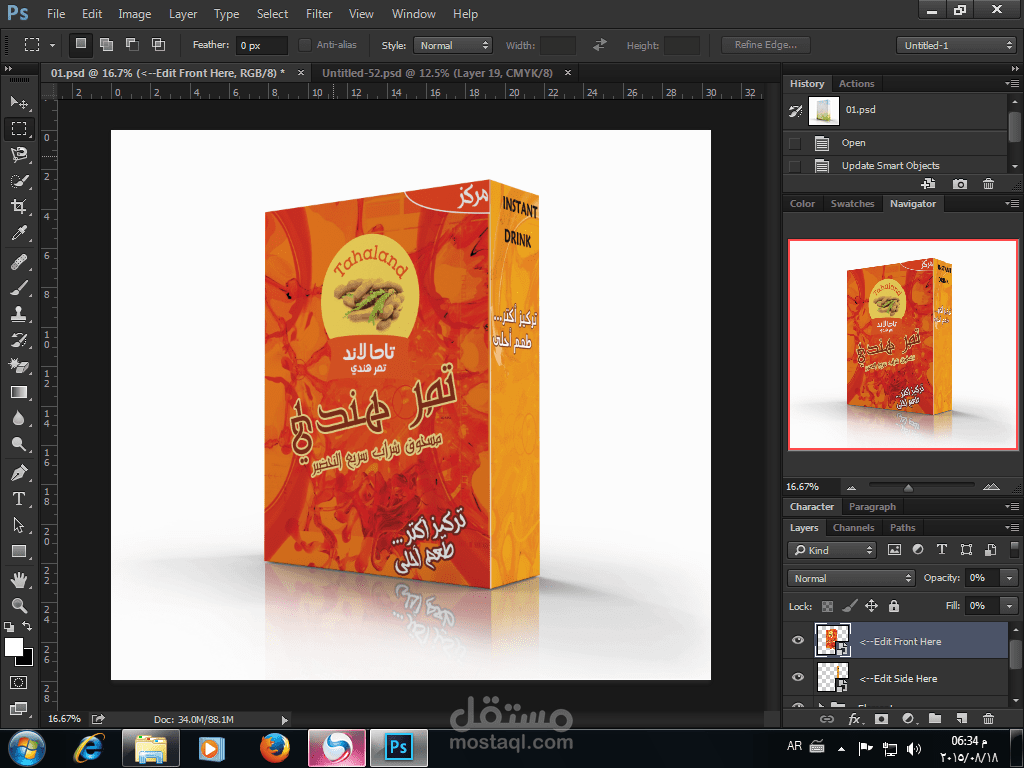Select the Quick Selection tool
The image size is (1024, 768).
[18, 180]
